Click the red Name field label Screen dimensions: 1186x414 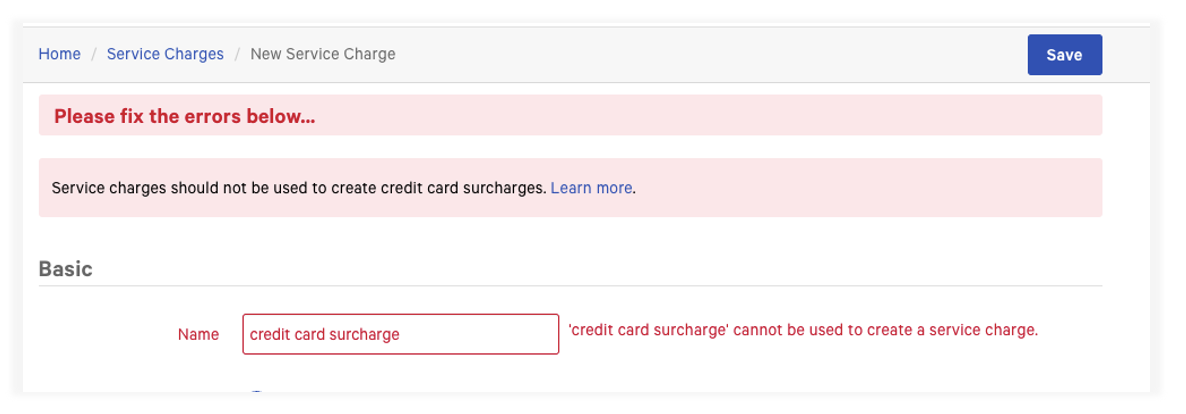198,334
